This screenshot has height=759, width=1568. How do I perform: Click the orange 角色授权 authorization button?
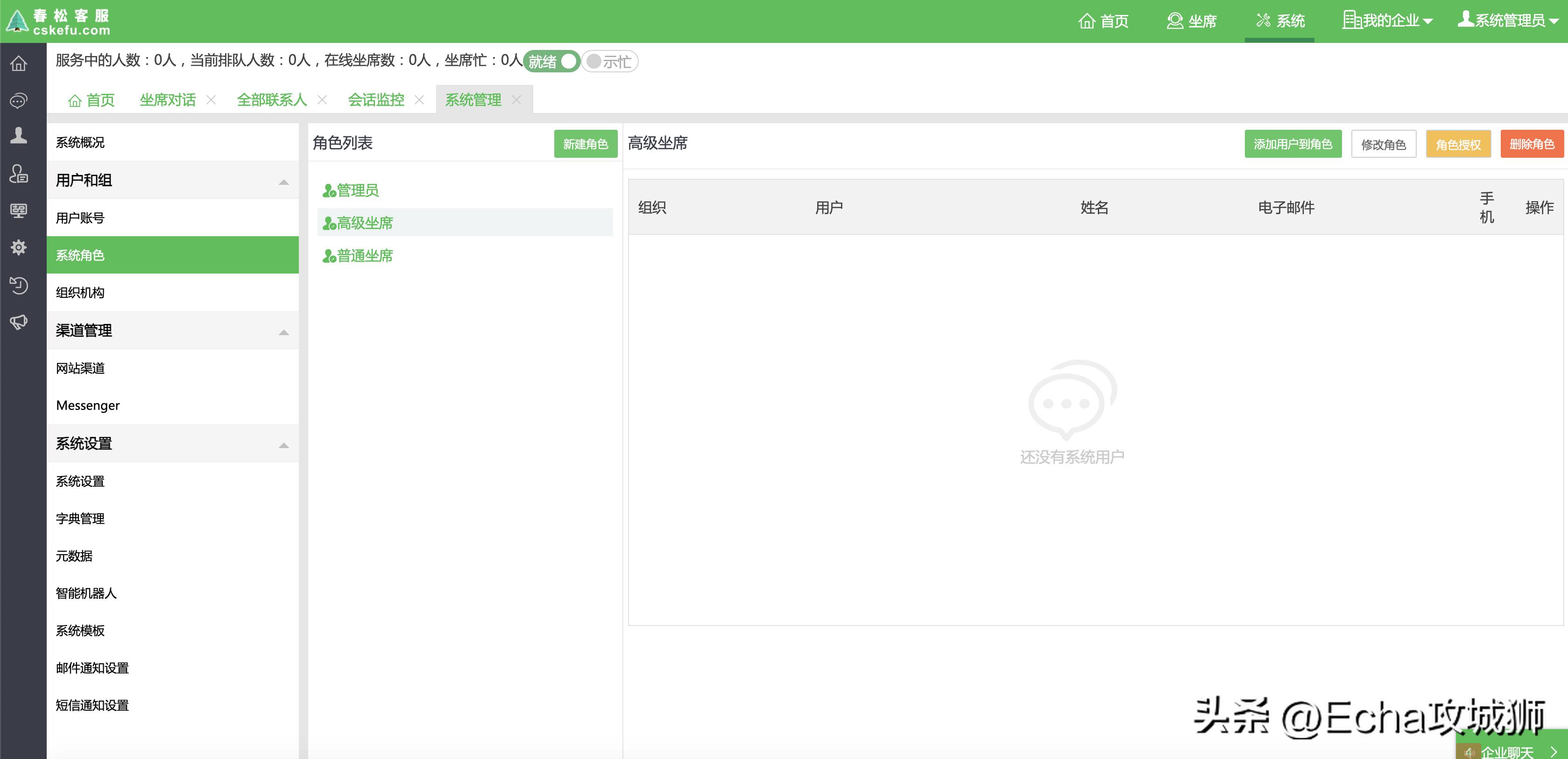tap(1458, 144)
